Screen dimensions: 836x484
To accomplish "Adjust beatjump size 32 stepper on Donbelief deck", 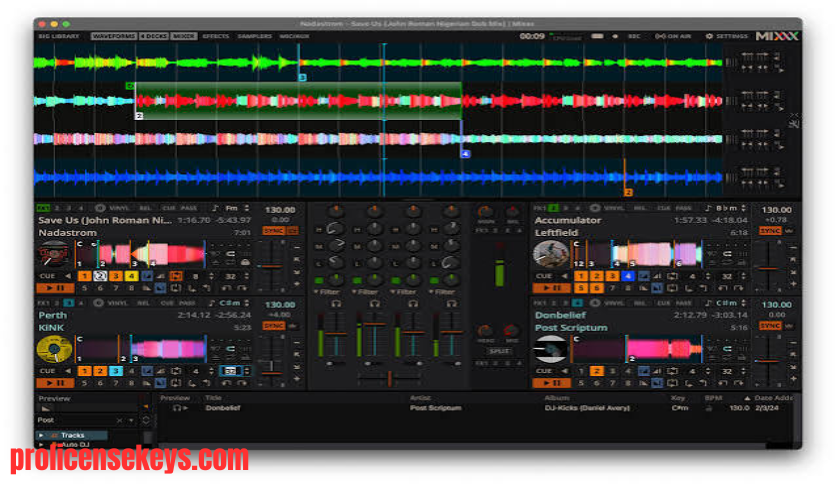I will click(743, 371).
